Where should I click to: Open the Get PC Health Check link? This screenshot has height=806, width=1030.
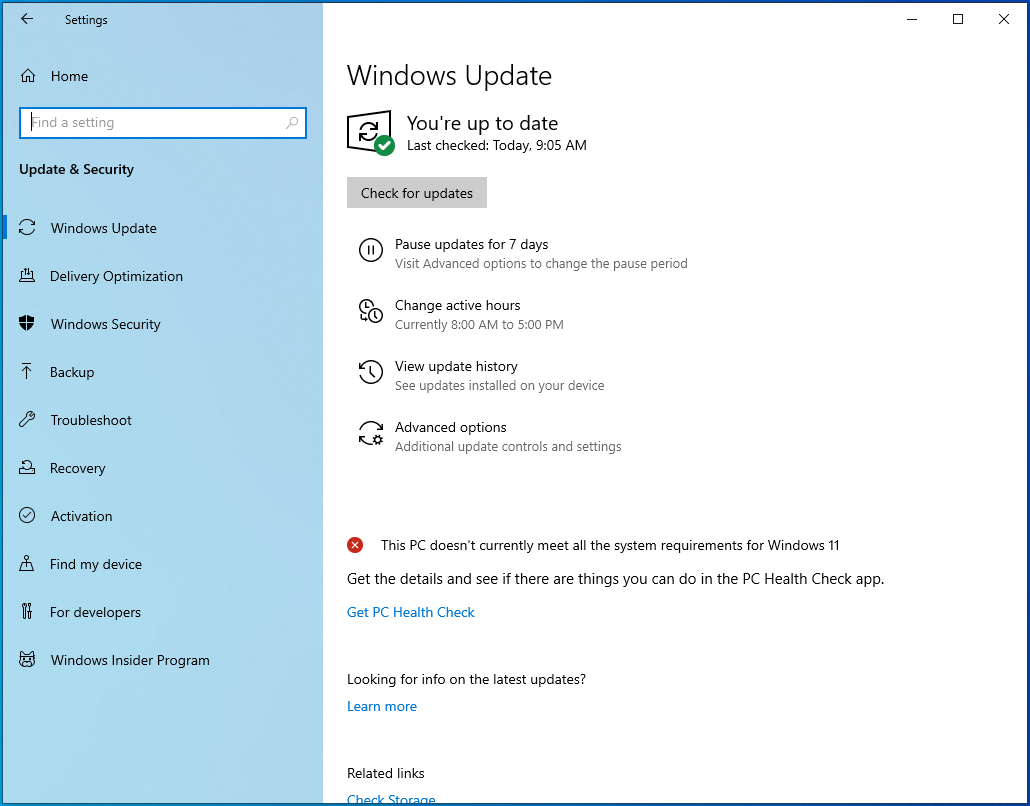pos(411,612)
